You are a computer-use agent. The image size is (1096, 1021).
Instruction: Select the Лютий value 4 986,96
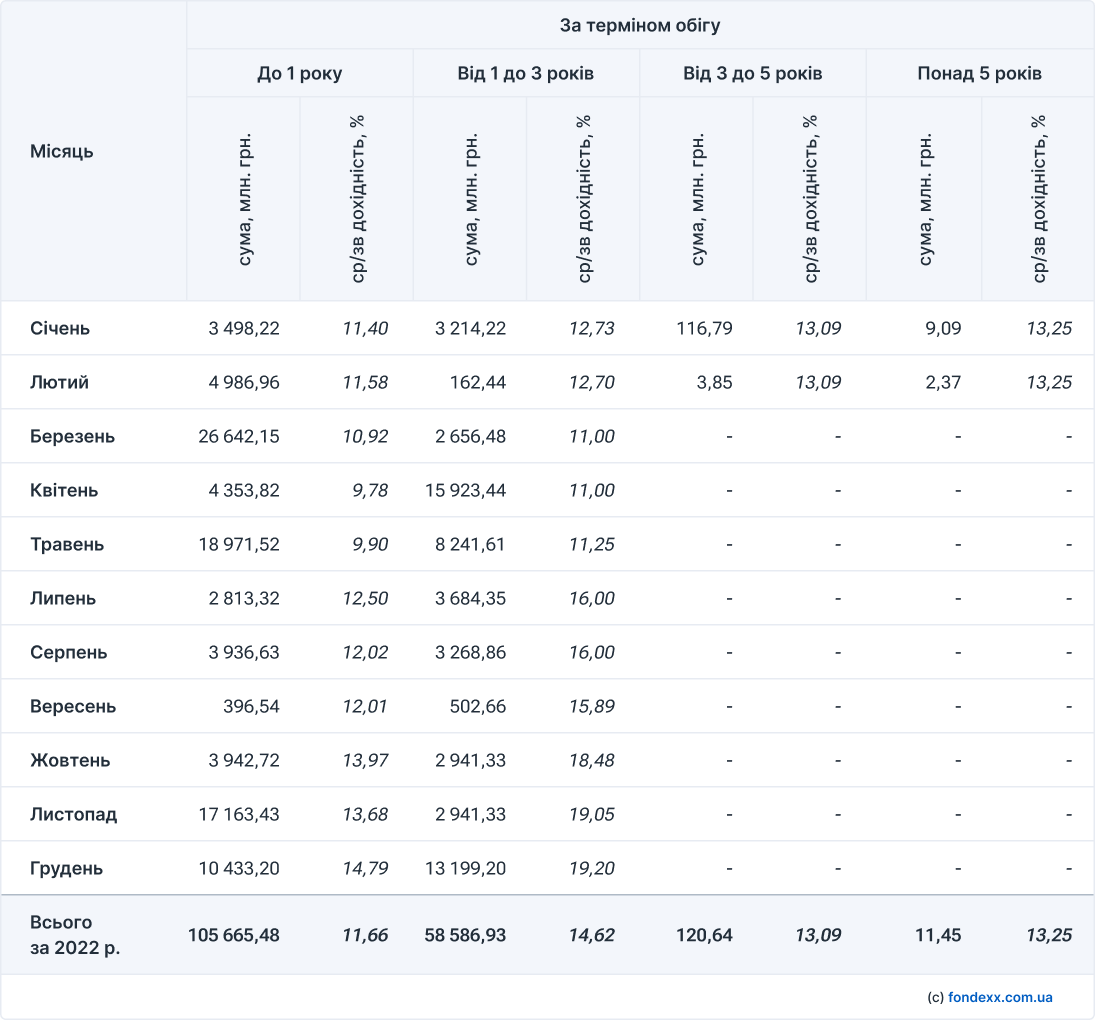coord(244,383)
